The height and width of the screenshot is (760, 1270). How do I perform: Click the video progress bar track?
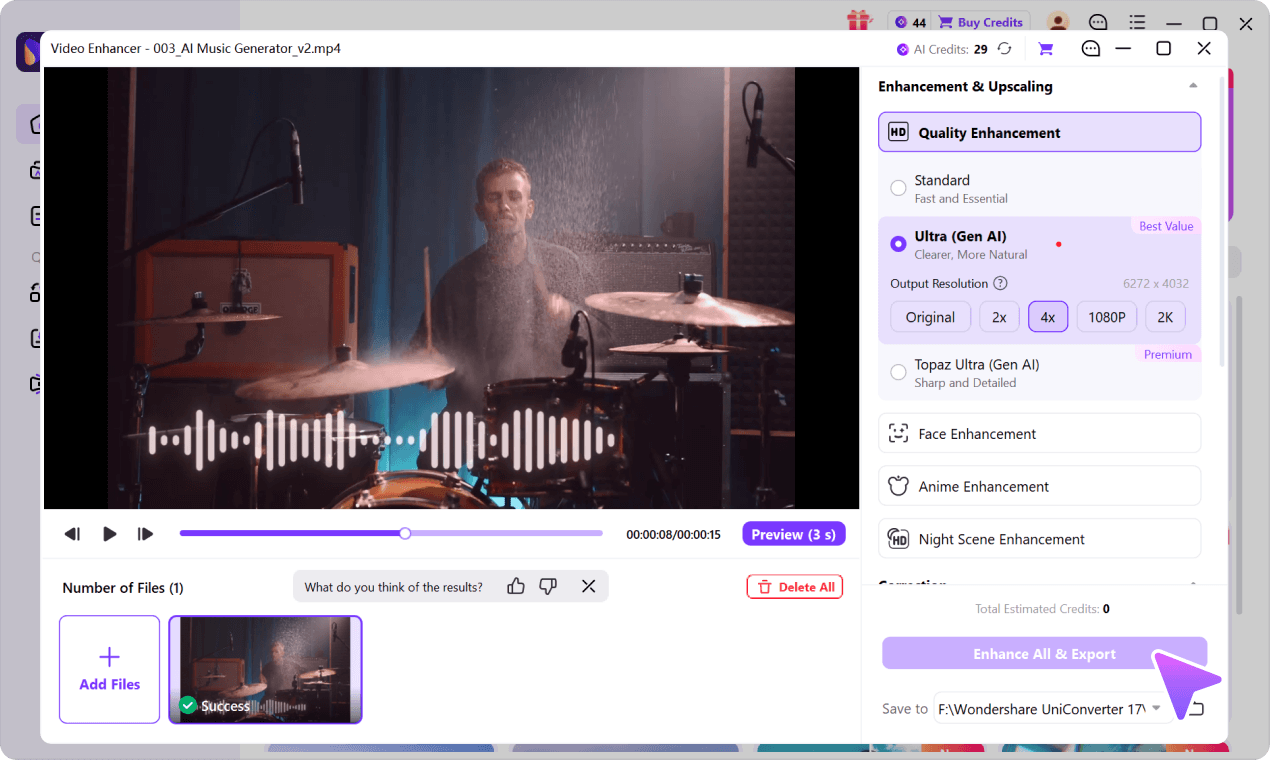391,534
